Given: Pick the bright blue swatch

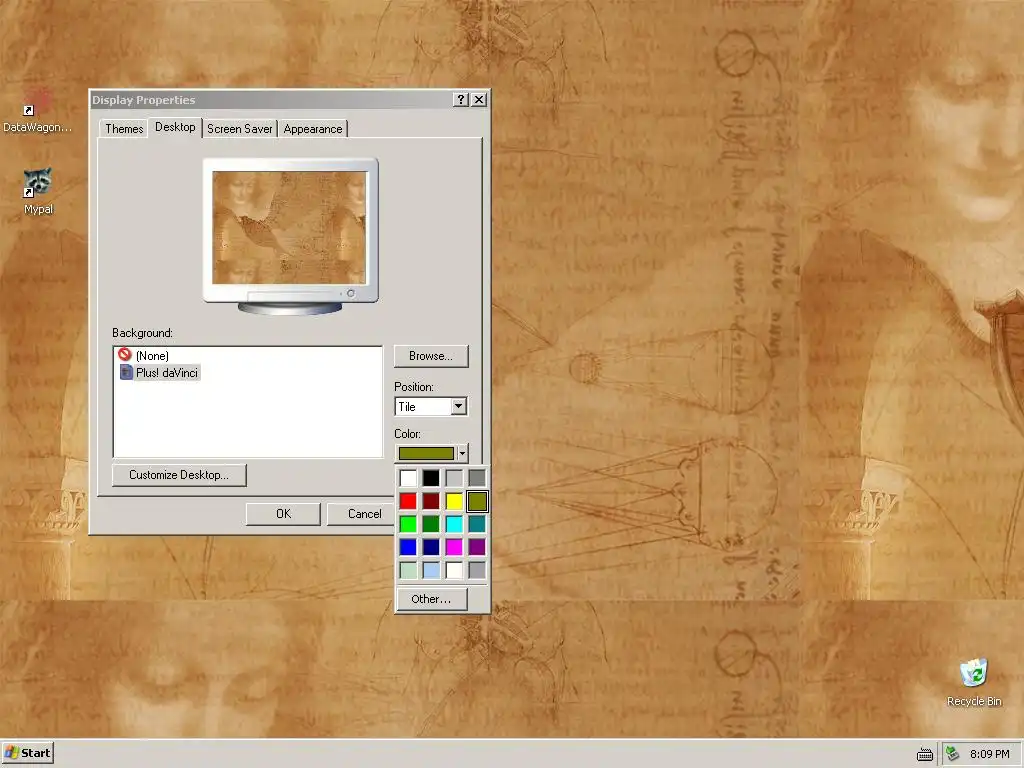Looking at the screenshot, I should pyautogui.click(x=408, y=547).
